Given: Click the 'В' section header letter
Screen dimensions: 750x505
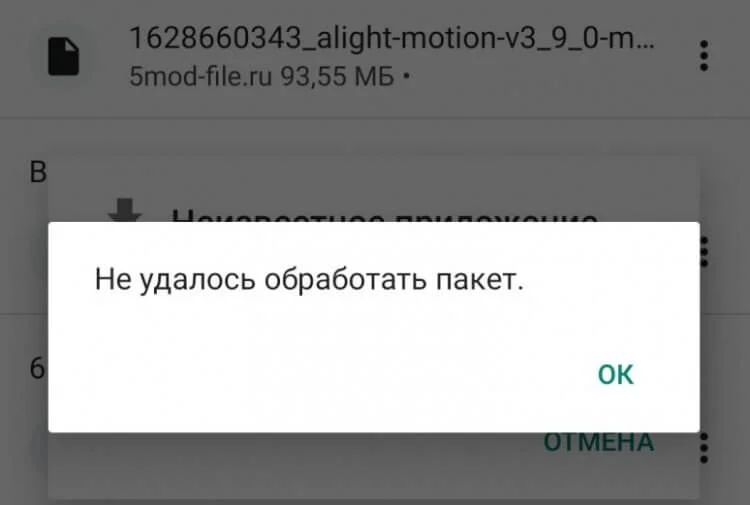Looking at the screenshot, I should 38,172.
